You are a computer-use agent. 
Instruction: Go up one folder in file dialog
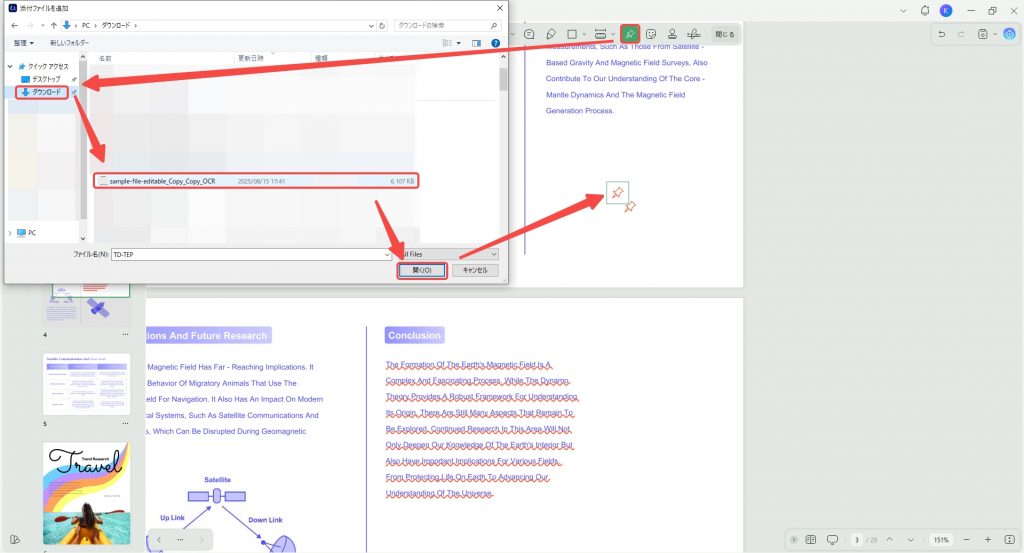[54, 25]
